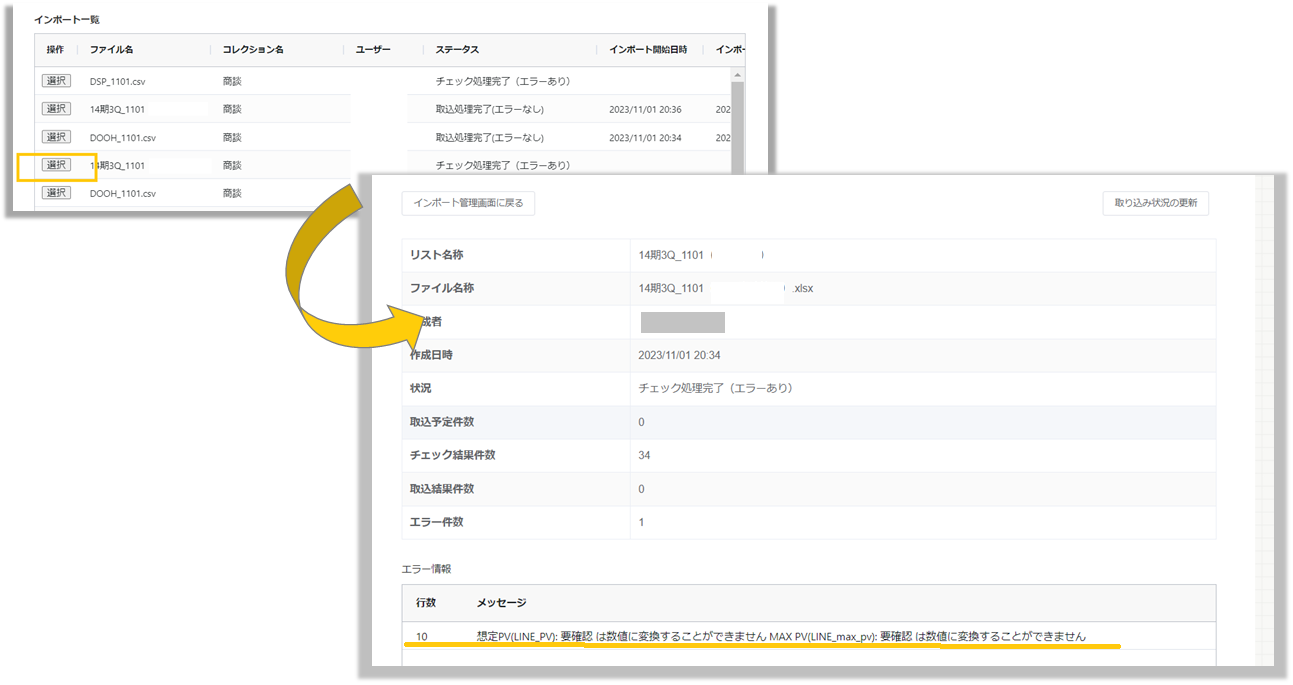
Task: Click 選択 for 14期3Q_1101 imported at 20:36
Action: 56,109
